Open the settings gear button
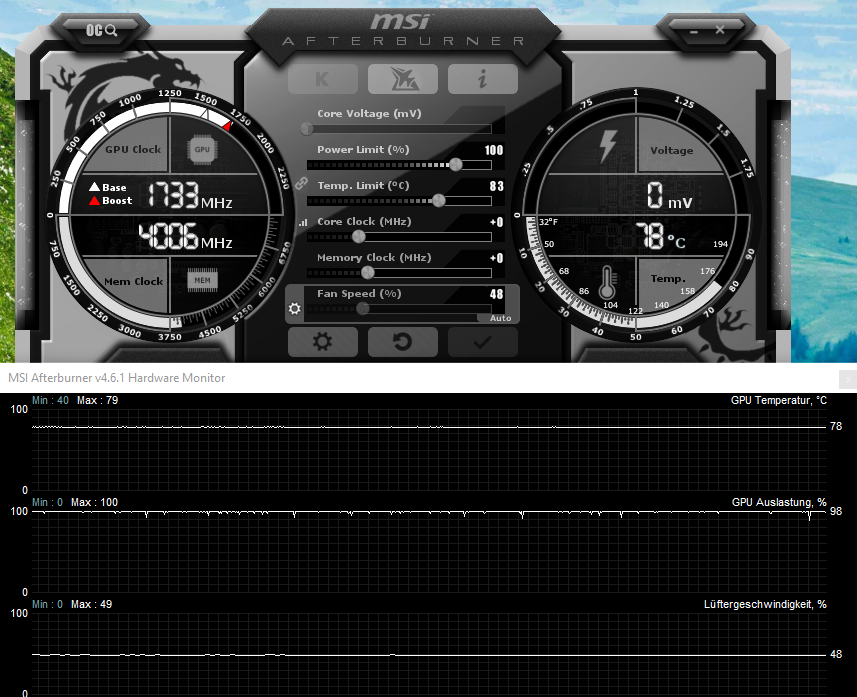857x697 pixels. pos(322,342)
